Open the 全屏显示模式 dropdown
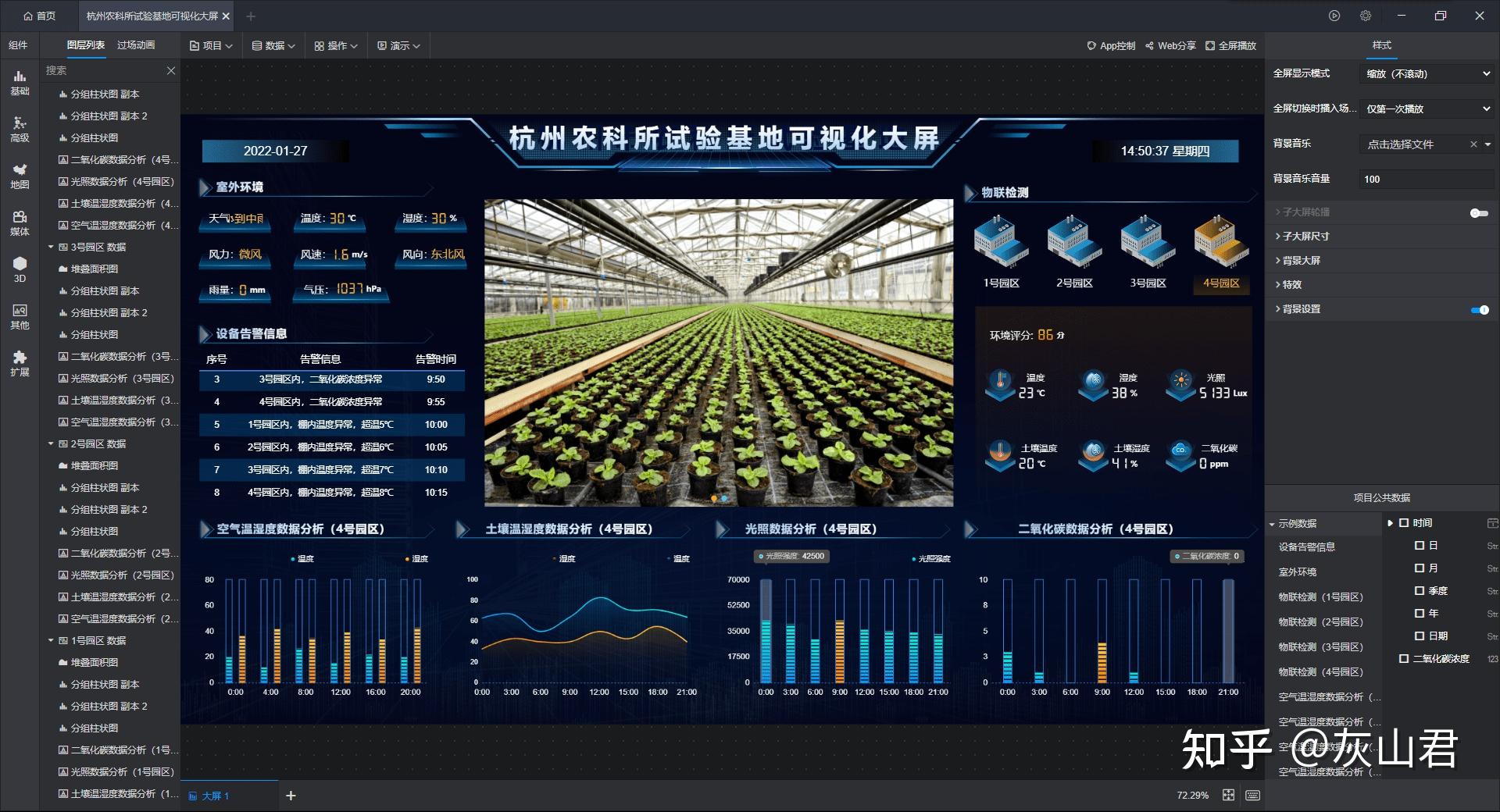Viewport: 1500px width, 812px height. click(1427, 73)
